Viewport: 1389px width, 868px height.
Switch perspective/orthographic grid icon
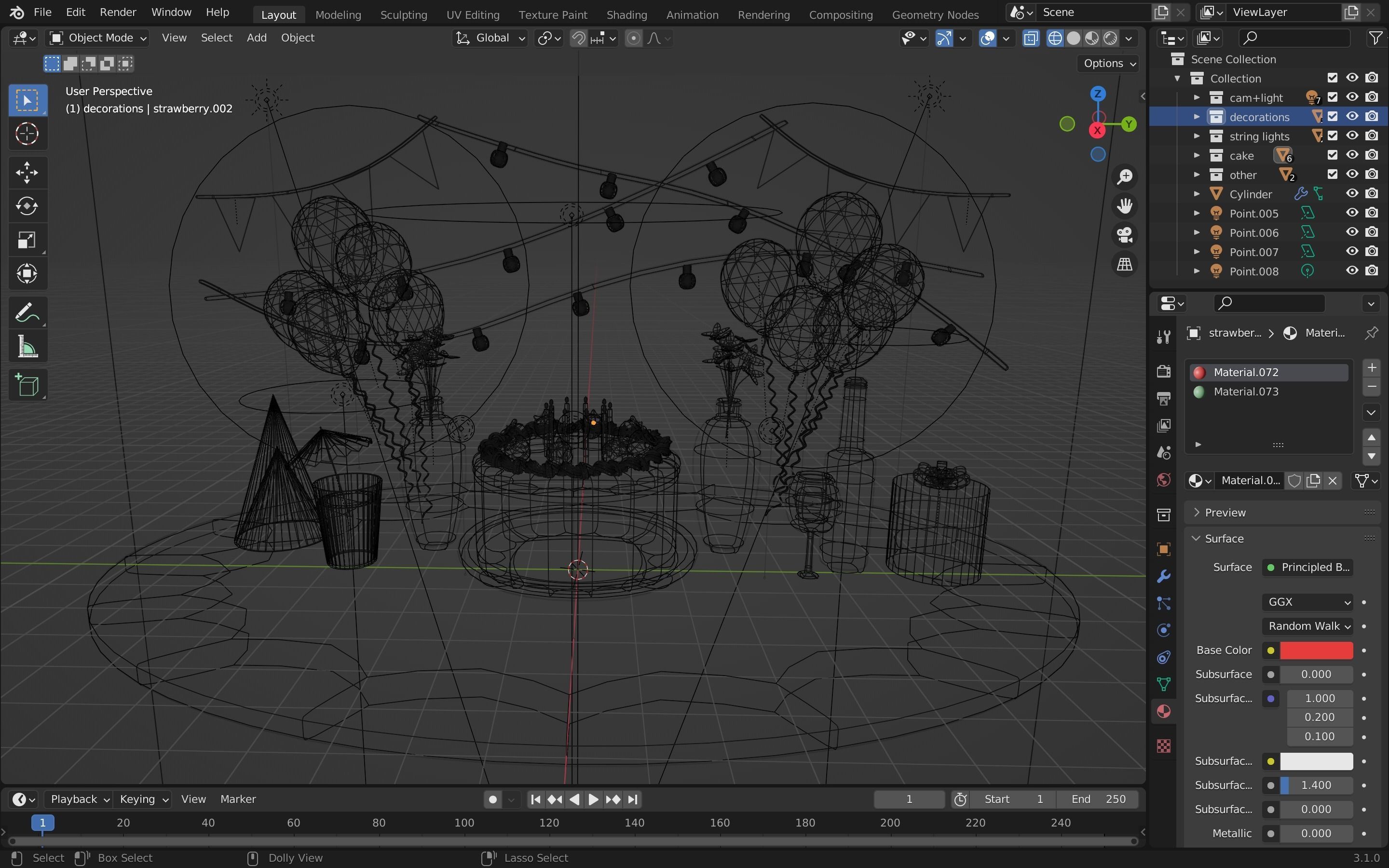point(1124,264)
